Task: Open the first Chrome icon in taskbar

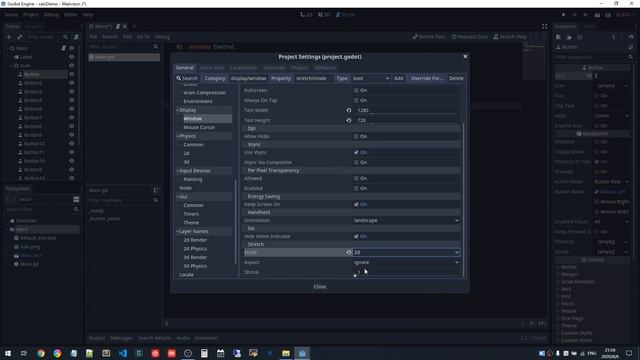Action: point(41,353)
